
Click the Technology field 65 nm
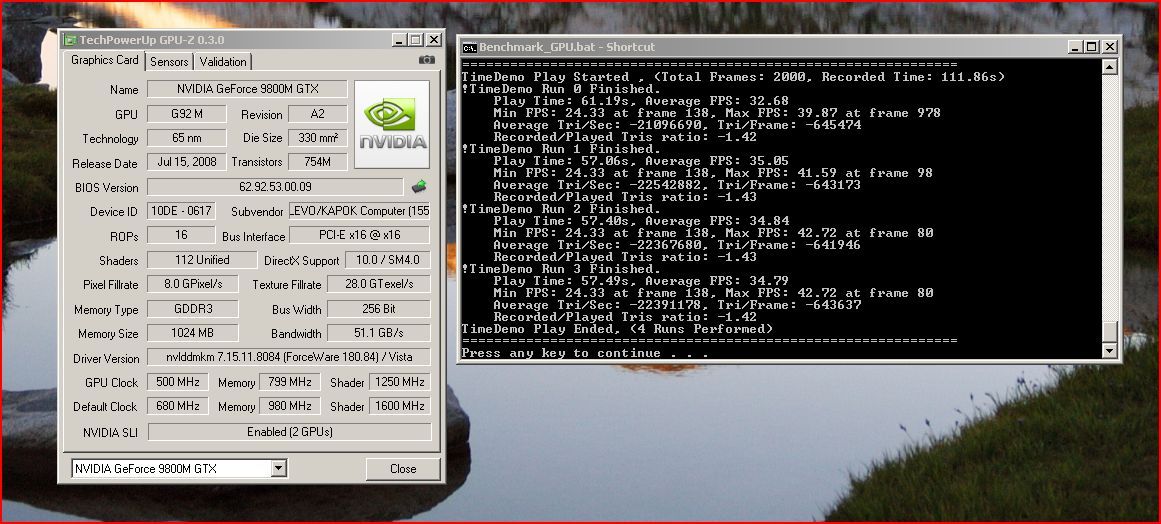(x=187, y=138)
